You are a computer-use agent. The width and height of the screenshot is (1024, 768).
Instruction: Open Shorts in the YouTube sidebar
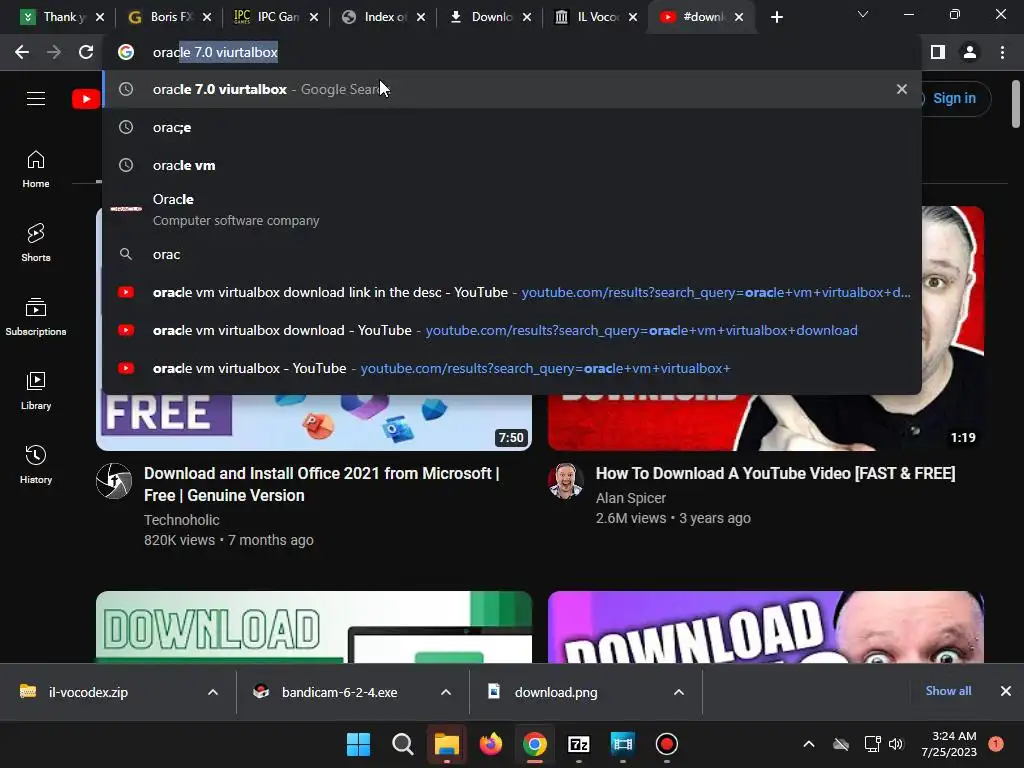pyautogui.click(x=36, y=243)
